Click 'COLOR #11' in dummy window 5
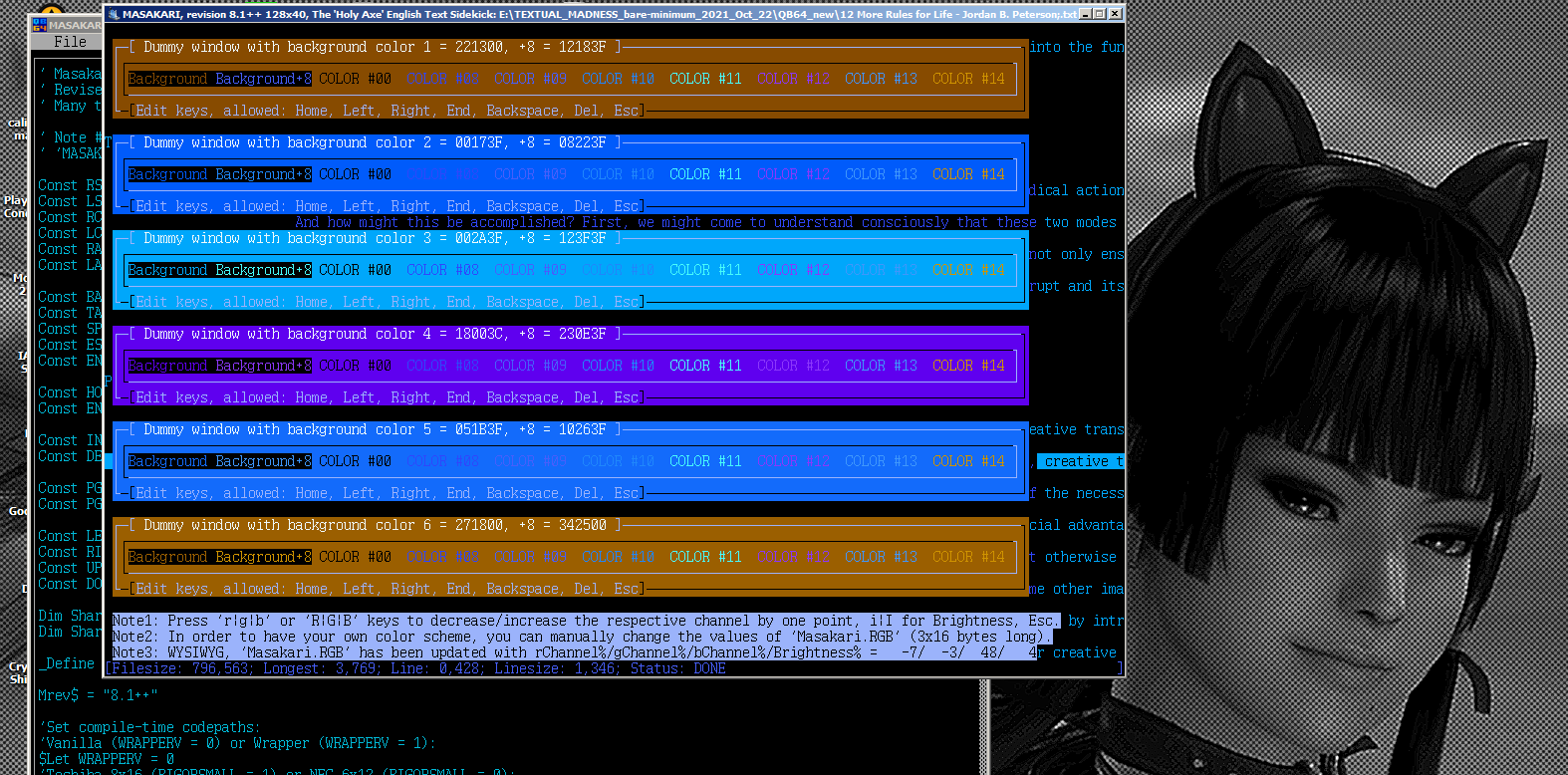The height and width of the screenshot is (775, 1568). (x=705, y=461)
